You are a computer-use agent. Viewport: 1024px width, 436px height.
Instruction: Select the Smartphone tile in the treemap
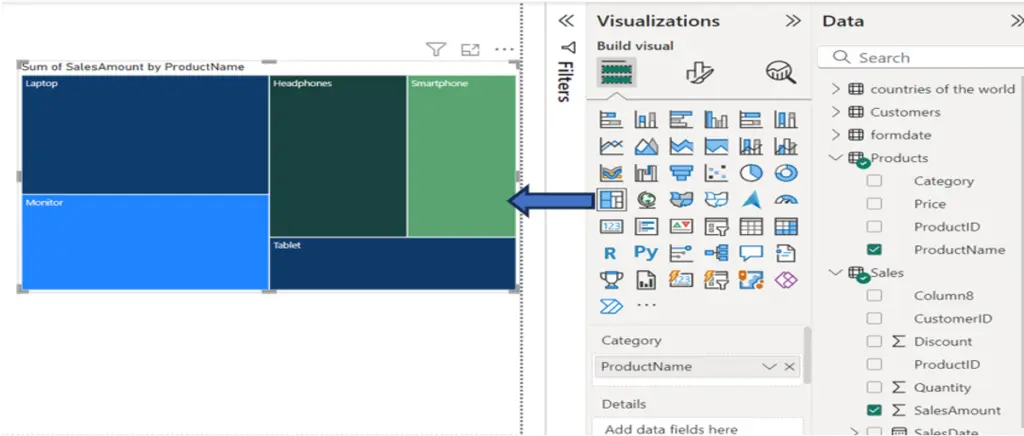click(462, 156)
